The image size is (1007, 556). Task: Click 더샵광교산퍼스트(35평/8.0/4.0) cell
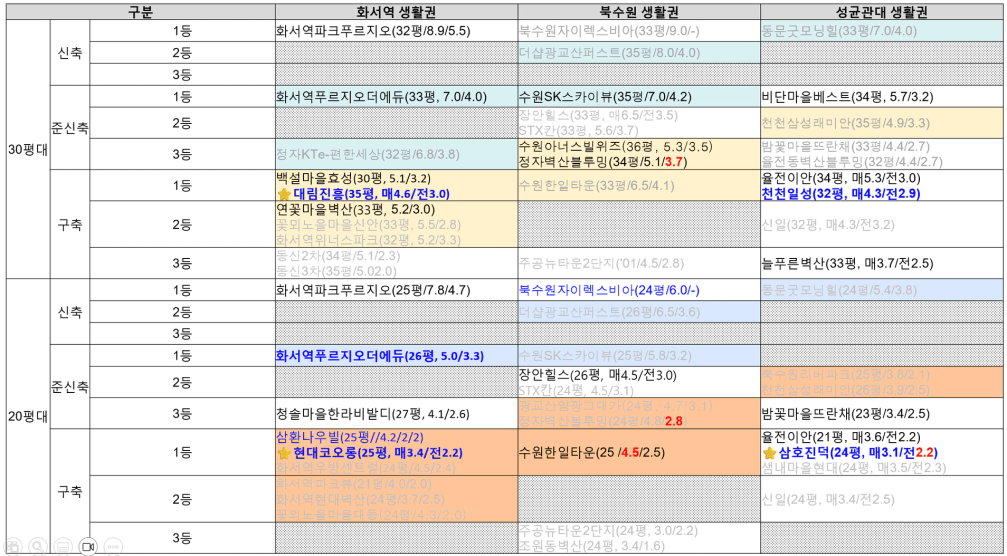[639, 53]
